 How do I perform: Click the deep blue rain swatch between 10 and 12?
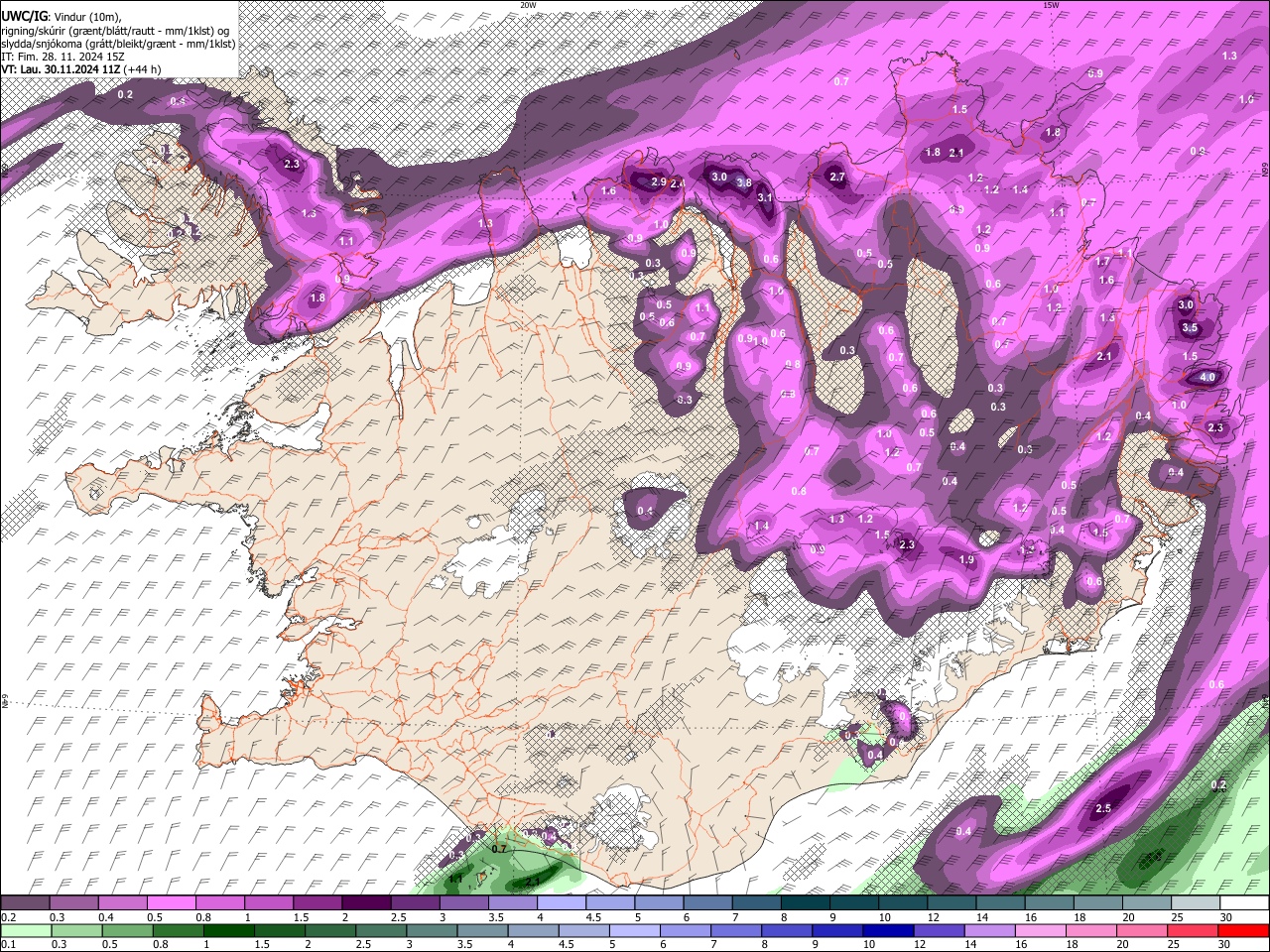click(890, 931)
